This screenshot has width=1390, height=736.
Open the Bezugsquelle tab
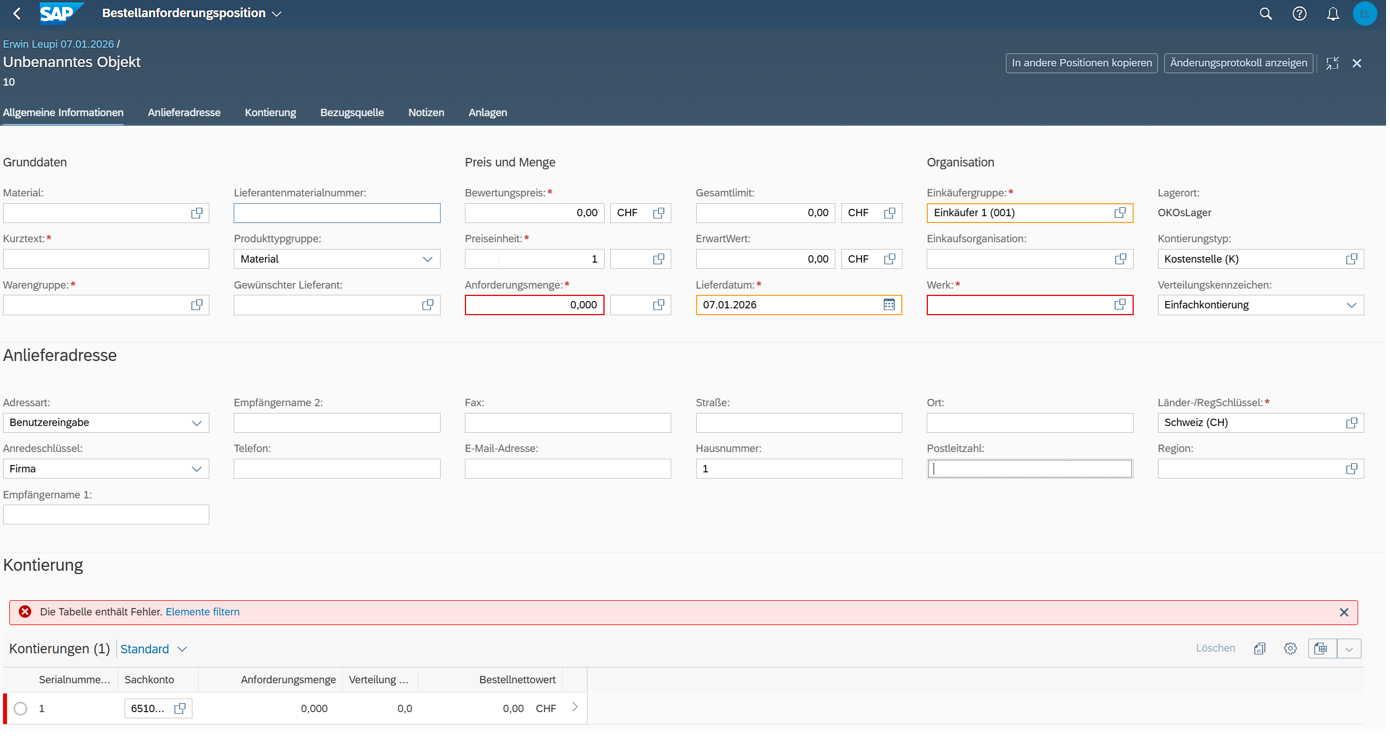(353, 113)
